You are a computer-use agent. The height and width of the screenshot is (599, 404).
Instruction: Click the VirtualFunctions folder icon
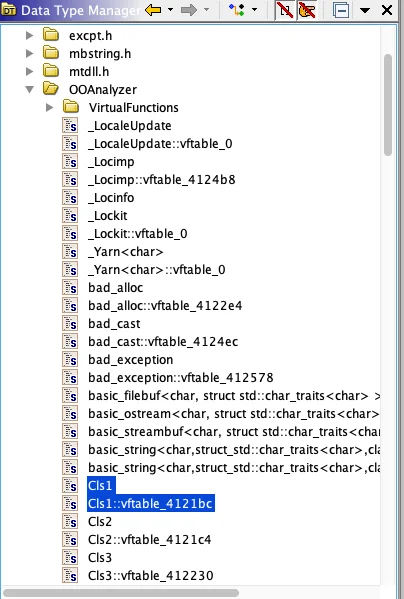71,107
